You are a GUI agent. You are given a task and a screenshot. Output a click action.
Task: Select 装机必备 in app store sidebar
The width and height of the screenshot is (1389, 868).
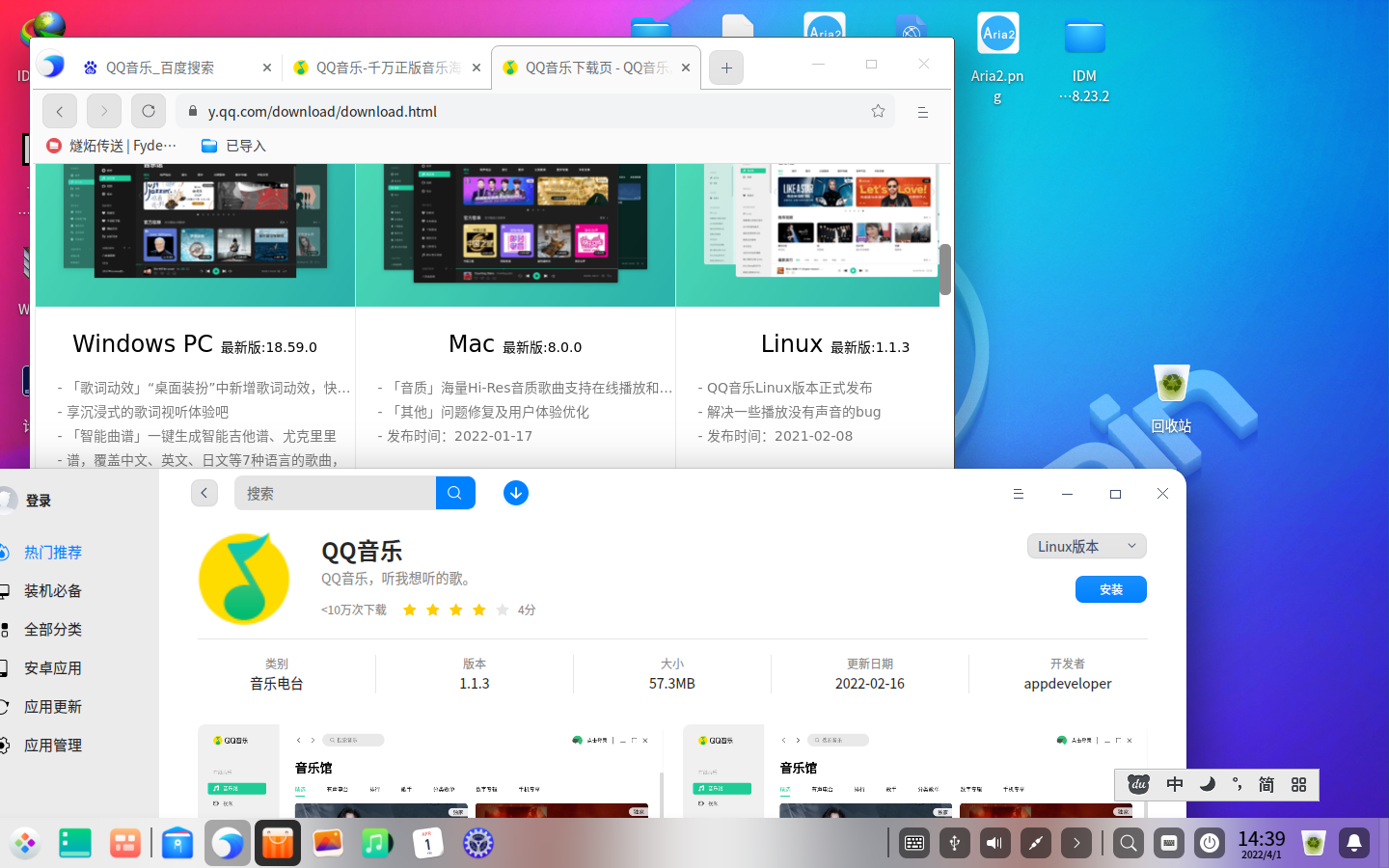(x=53, y=591)
